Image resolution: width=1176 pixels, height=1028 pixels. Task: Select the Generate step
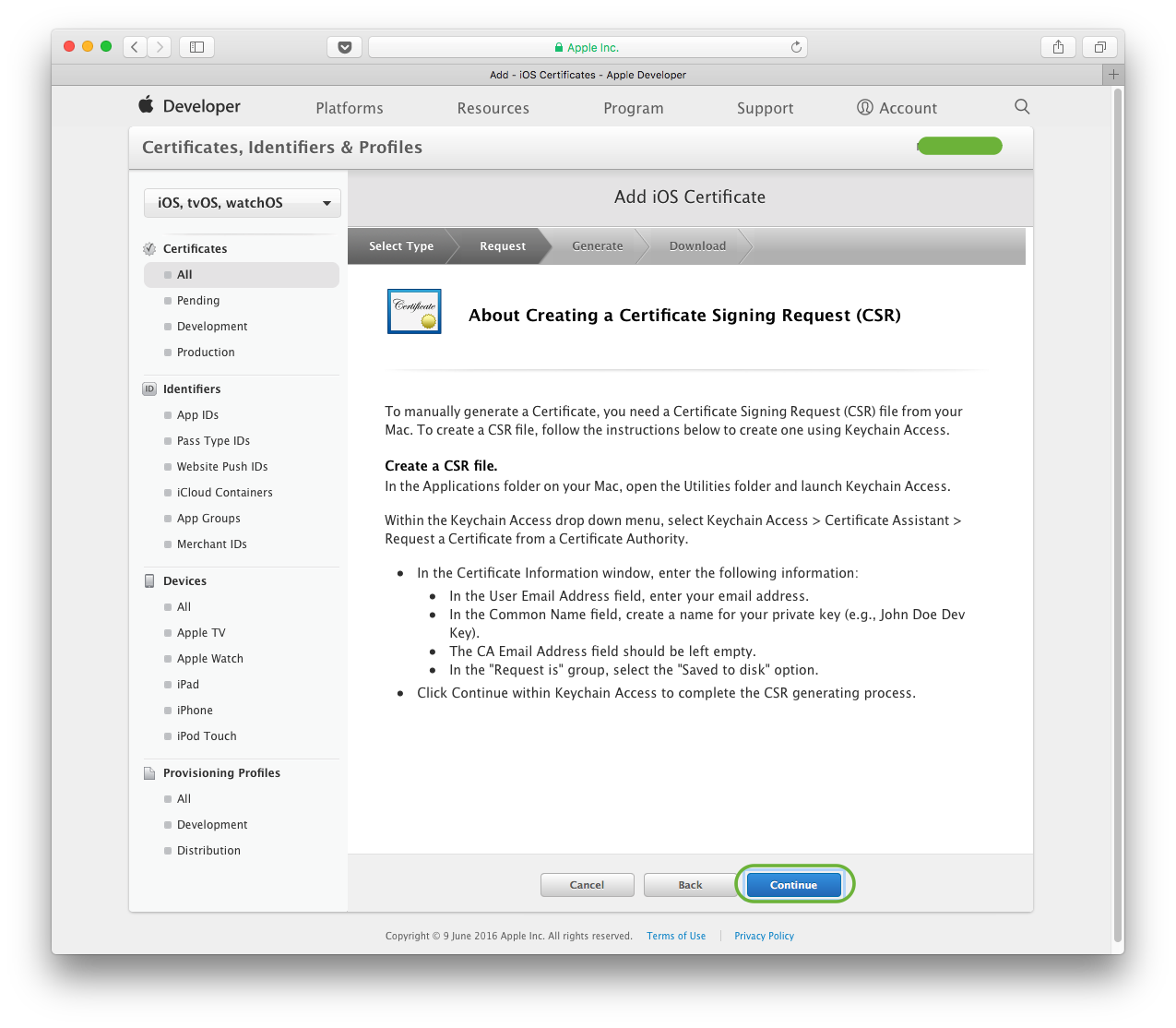(x=598, y=246)
